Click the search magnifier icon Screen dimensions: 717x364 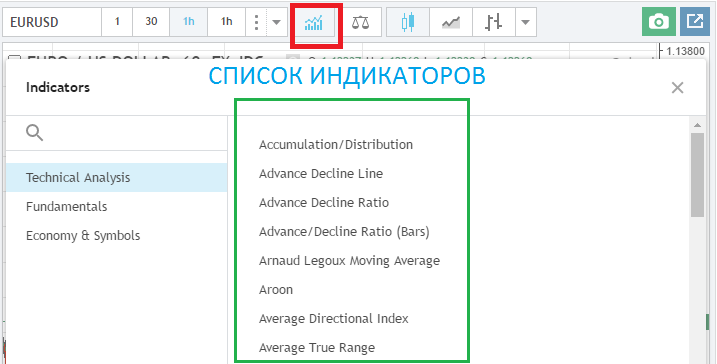(x=35, y=133)
